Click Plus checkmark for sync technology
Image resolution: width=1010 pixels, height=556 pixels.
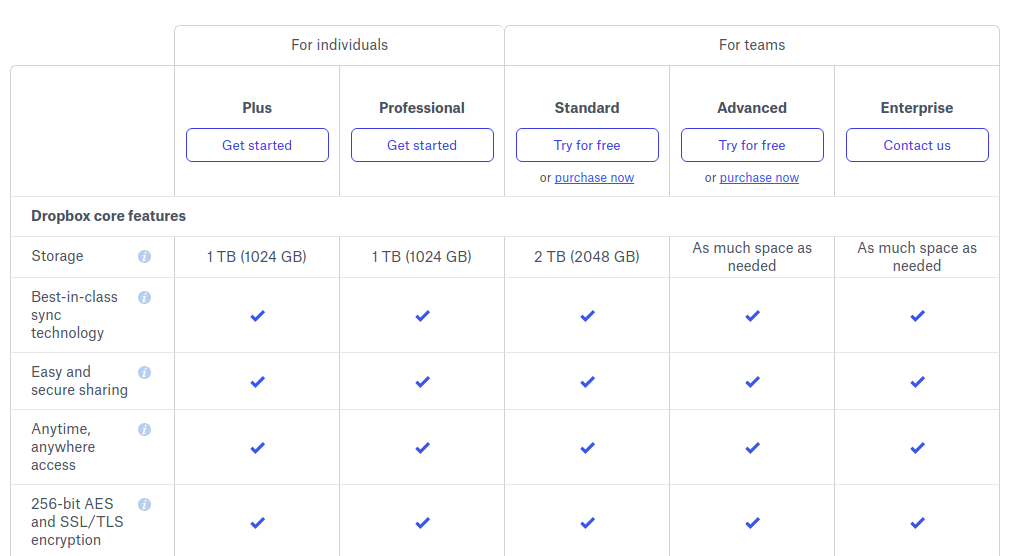coord(258,316)
